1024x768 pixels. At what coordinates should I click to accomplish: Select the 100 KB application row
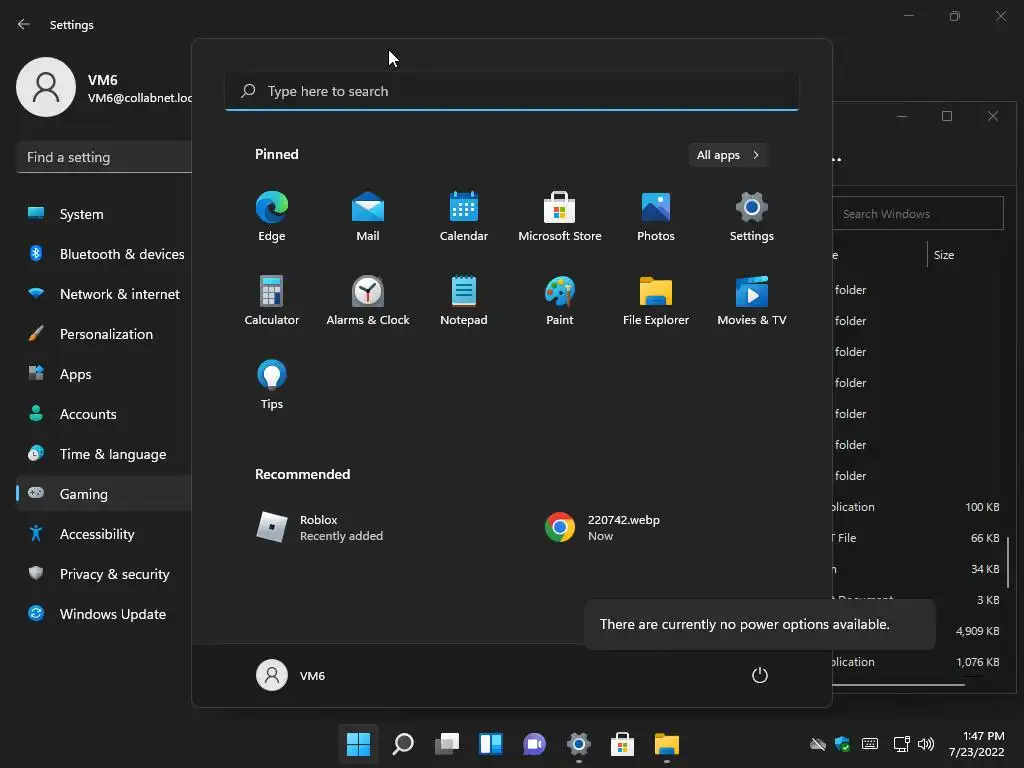click(x=920, y=507)
